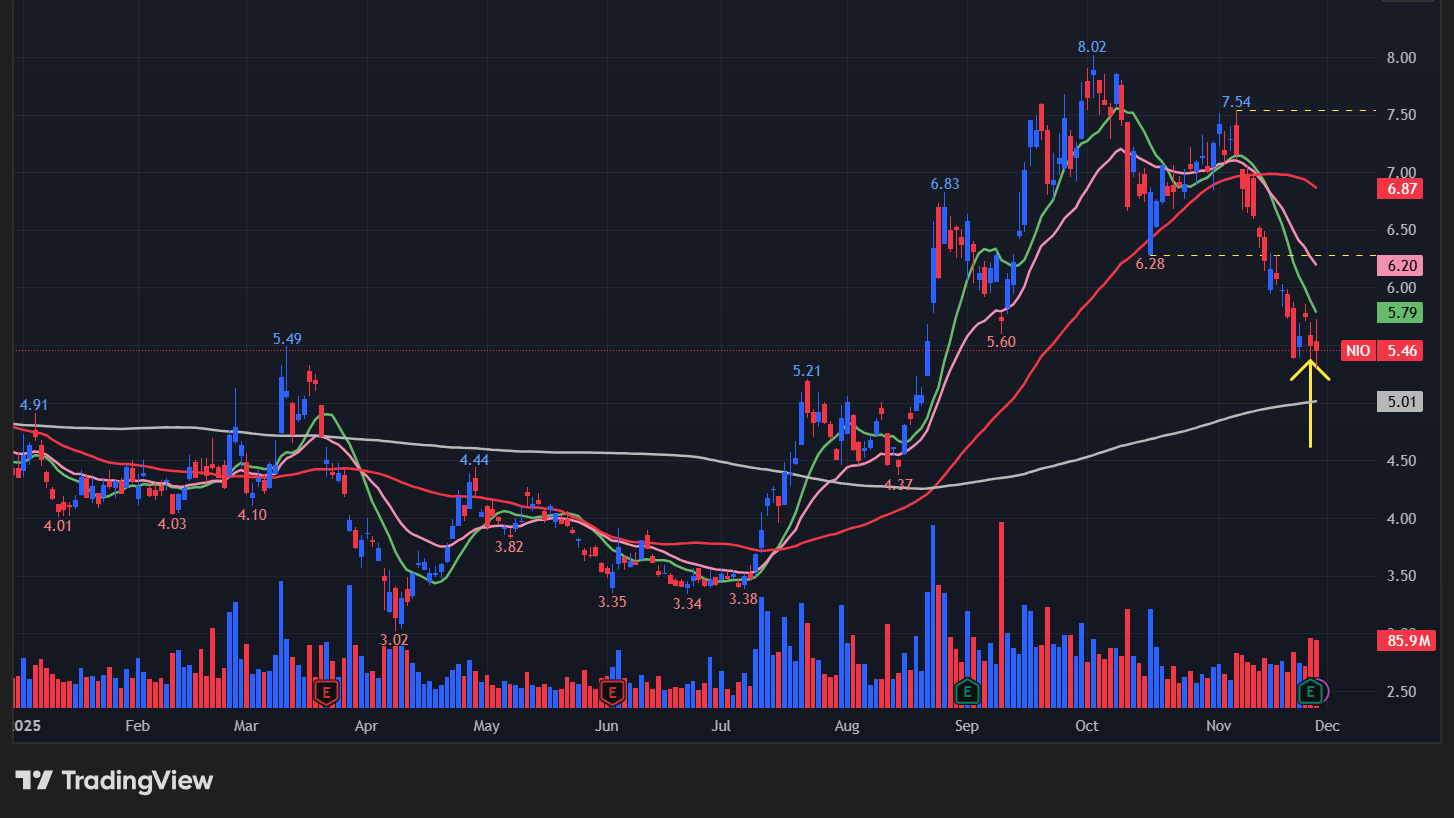Click the gray 5.01 moving average label

(1399, 402)
